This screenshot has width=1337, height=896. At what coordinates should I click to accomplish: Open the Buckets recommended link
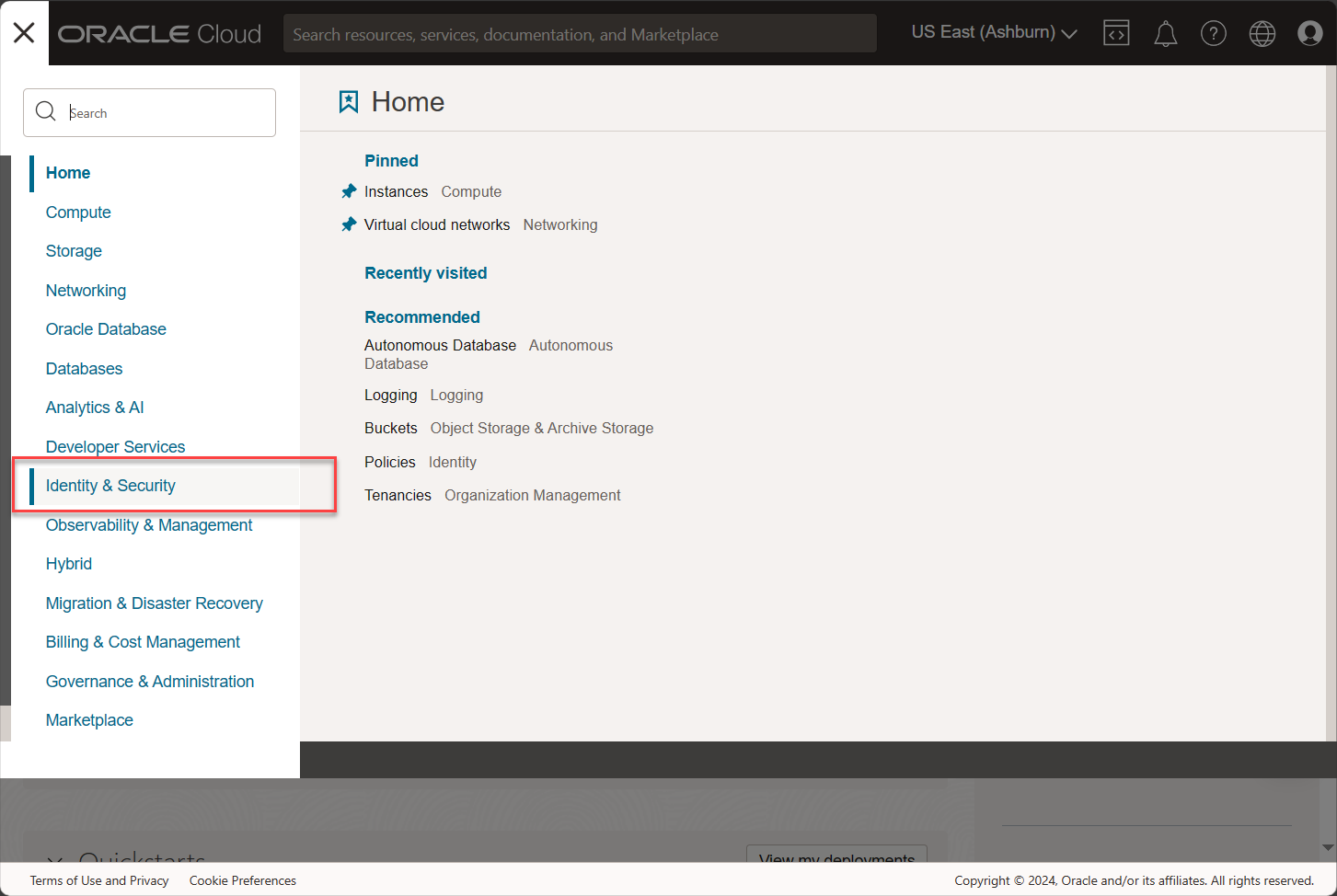[x=390, y=428]
